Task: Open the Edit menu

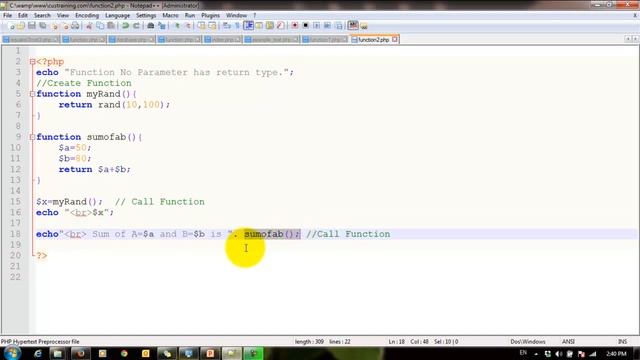Action: click(x=23, y=16)
